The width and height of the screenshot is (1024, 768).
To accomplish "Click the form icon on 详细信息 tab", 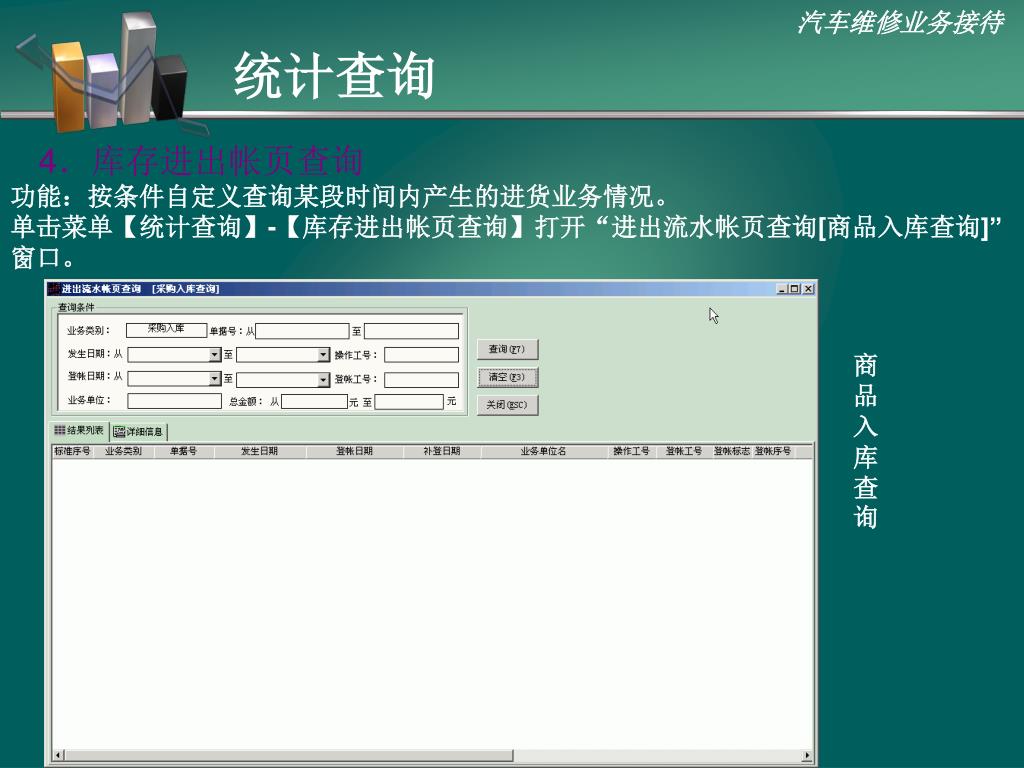I will pos(119,432).
